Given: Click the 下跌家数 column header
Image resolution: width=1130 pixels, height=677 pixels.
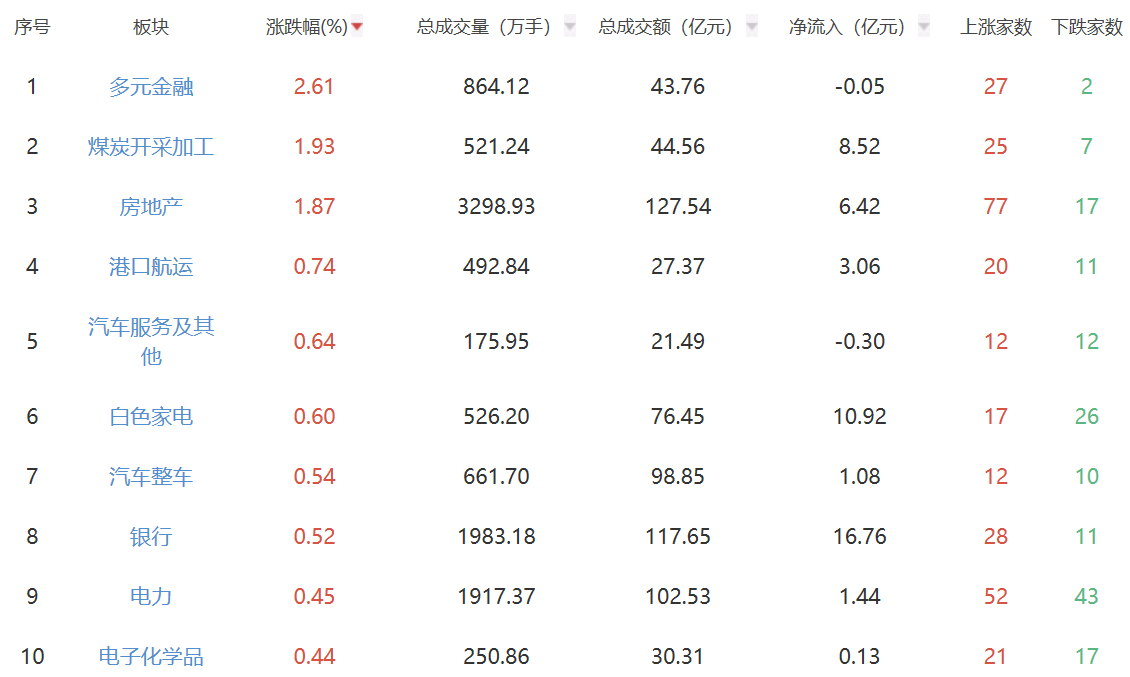Looking at the screenshot, I should pyautogui.click(x=1087, y=27).
